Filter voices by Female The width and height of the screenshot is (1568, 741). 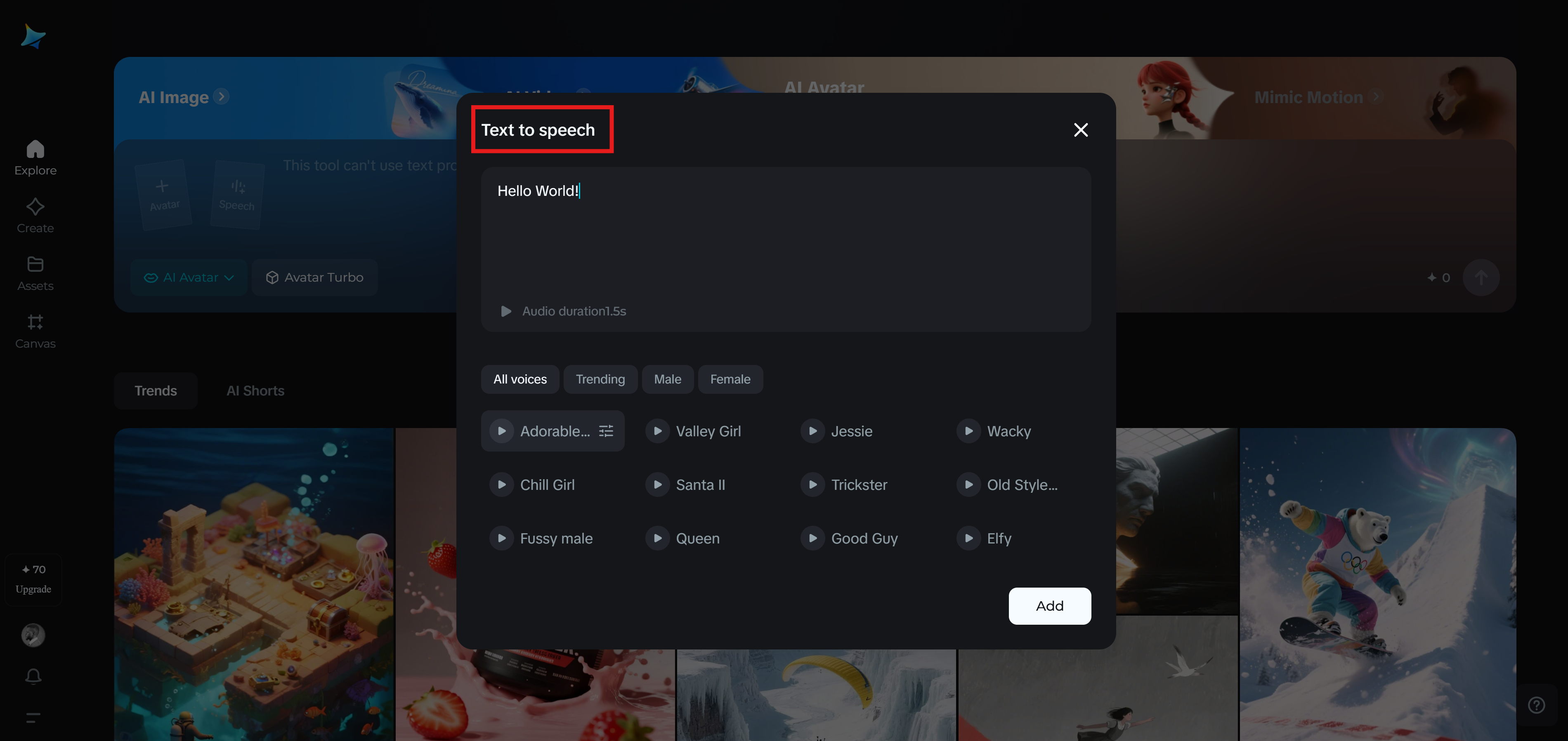click(x=730, y=380)
